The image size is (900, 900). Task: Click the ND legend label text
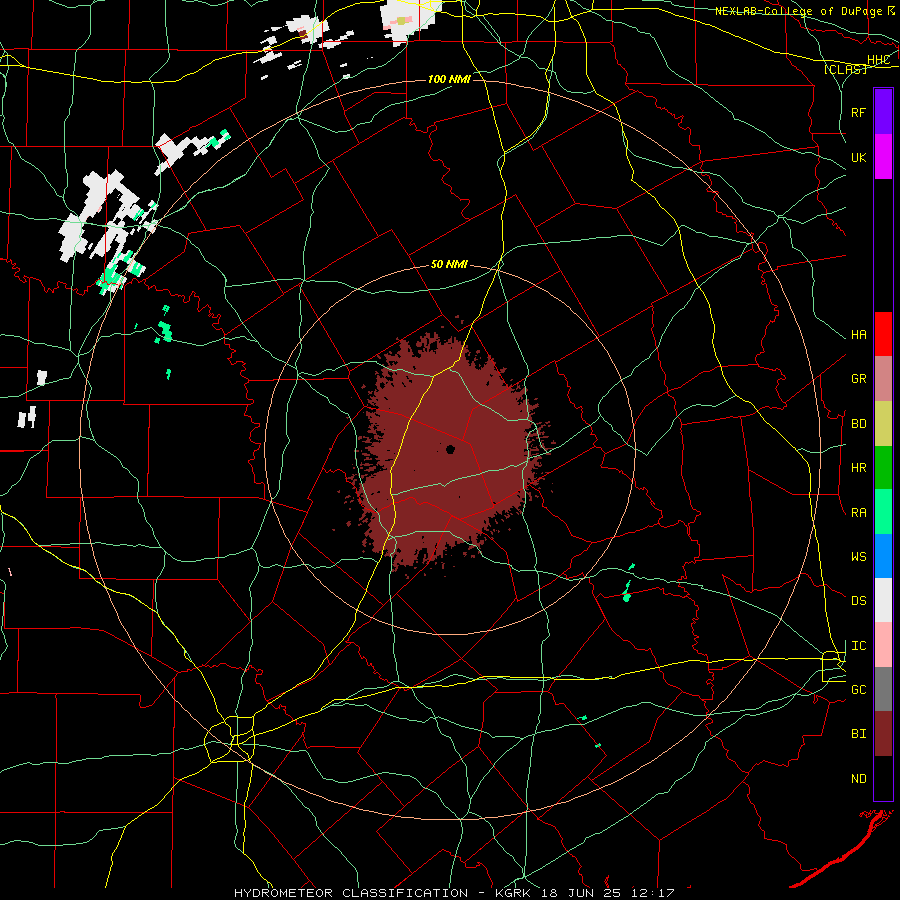(859, 779)
